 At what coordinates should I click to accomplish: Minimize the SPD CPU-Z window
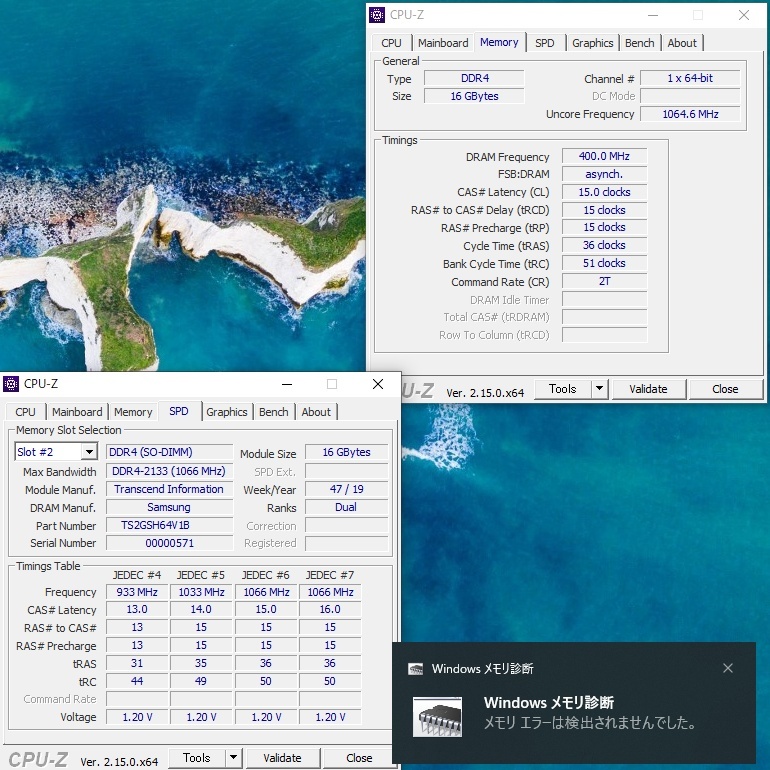(x=286, y=384)
